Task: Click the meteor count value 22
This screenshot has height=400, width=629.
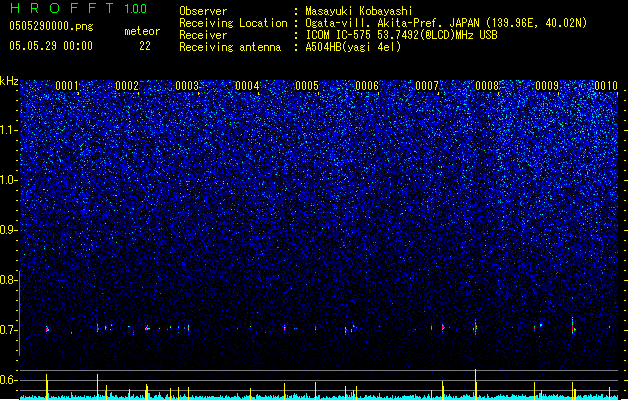Action: pyautogui.click(x=145, y=46)
